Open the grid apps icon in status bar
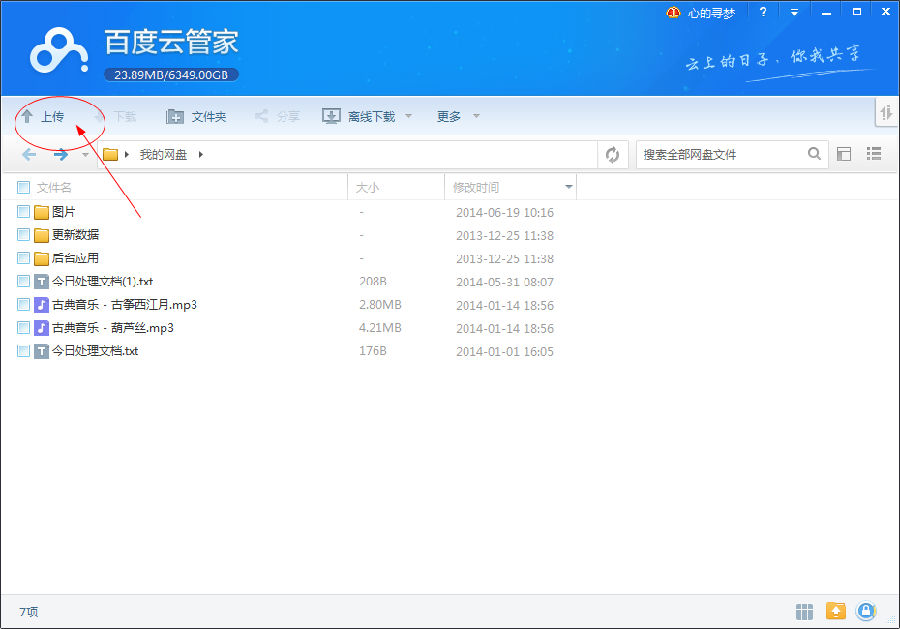Screen dimensions: 900x629 coord(804,612)
